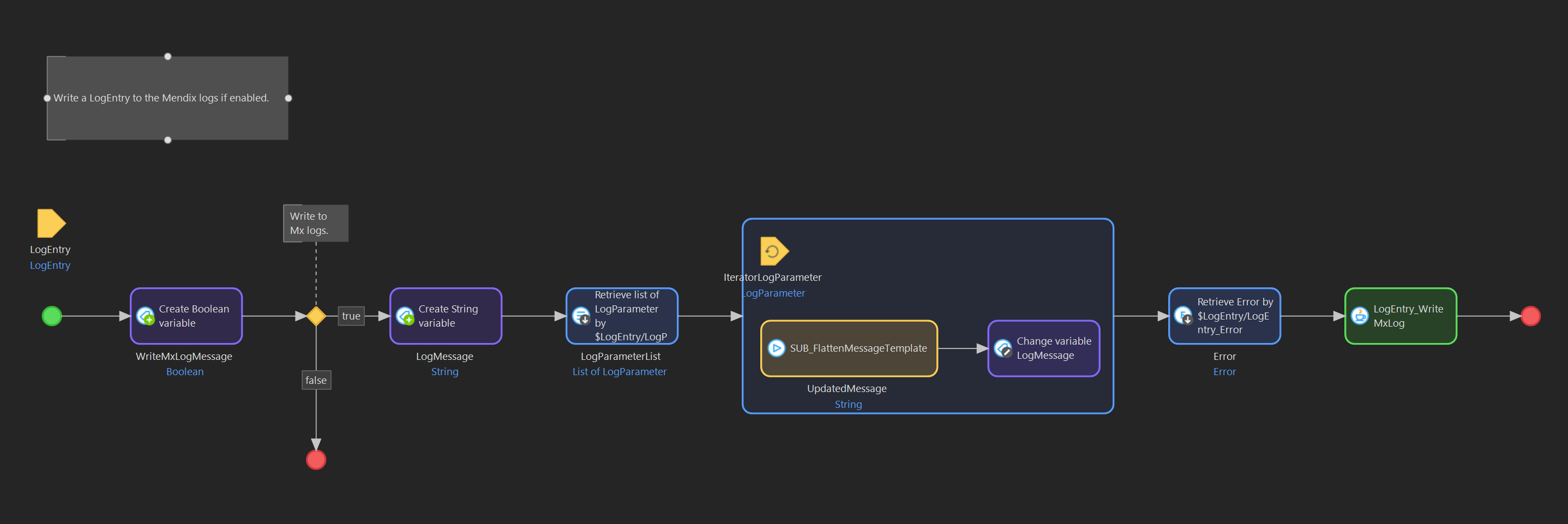The height and width of the screenshot is (524, 1568).
Task: Click the LogEntry type link under the parameter
Action: click(51, 266)
